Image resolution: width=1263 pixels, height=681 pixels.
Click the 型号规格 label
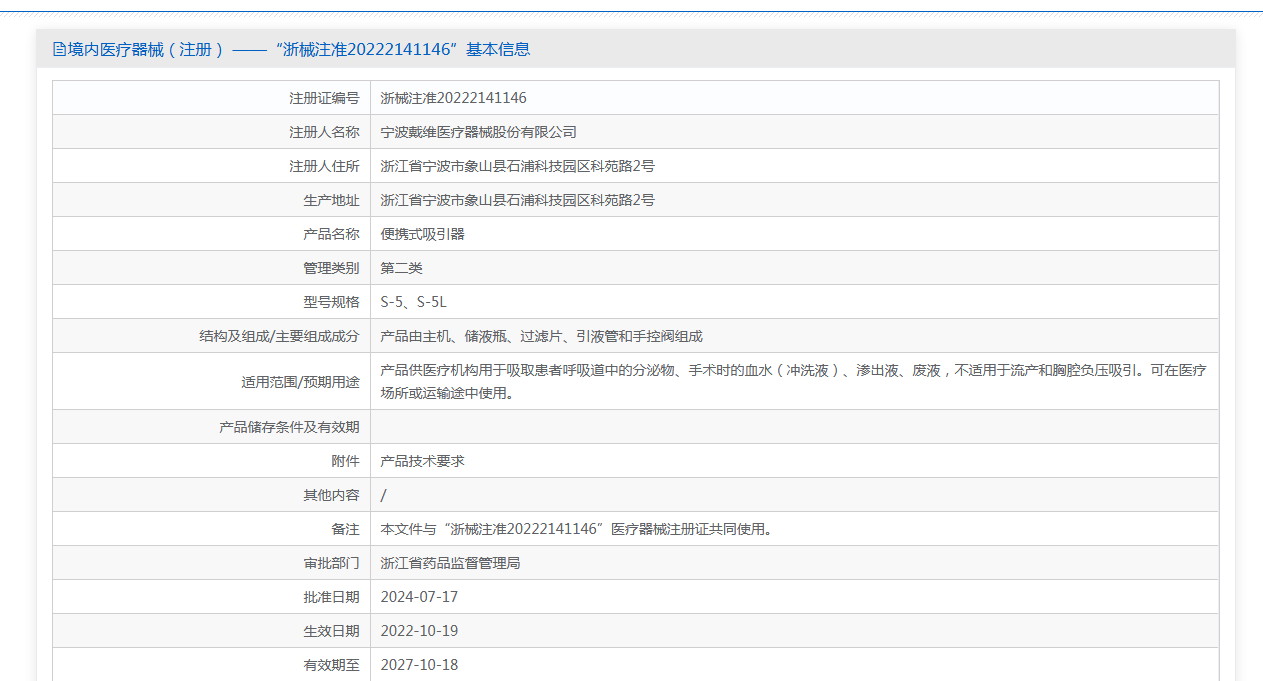click(x=331, y=302)
